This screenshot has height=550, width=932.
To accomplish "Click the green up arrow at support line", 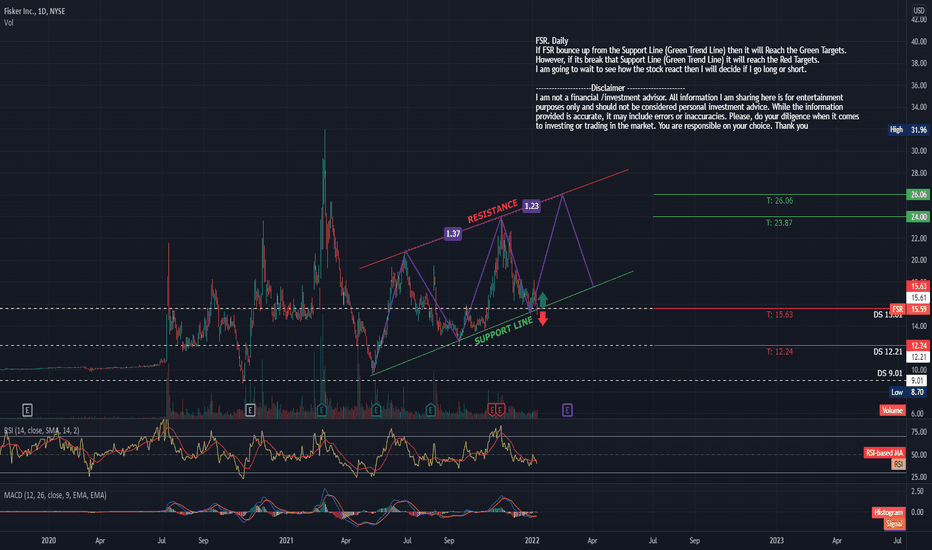I will click(542, 299).
